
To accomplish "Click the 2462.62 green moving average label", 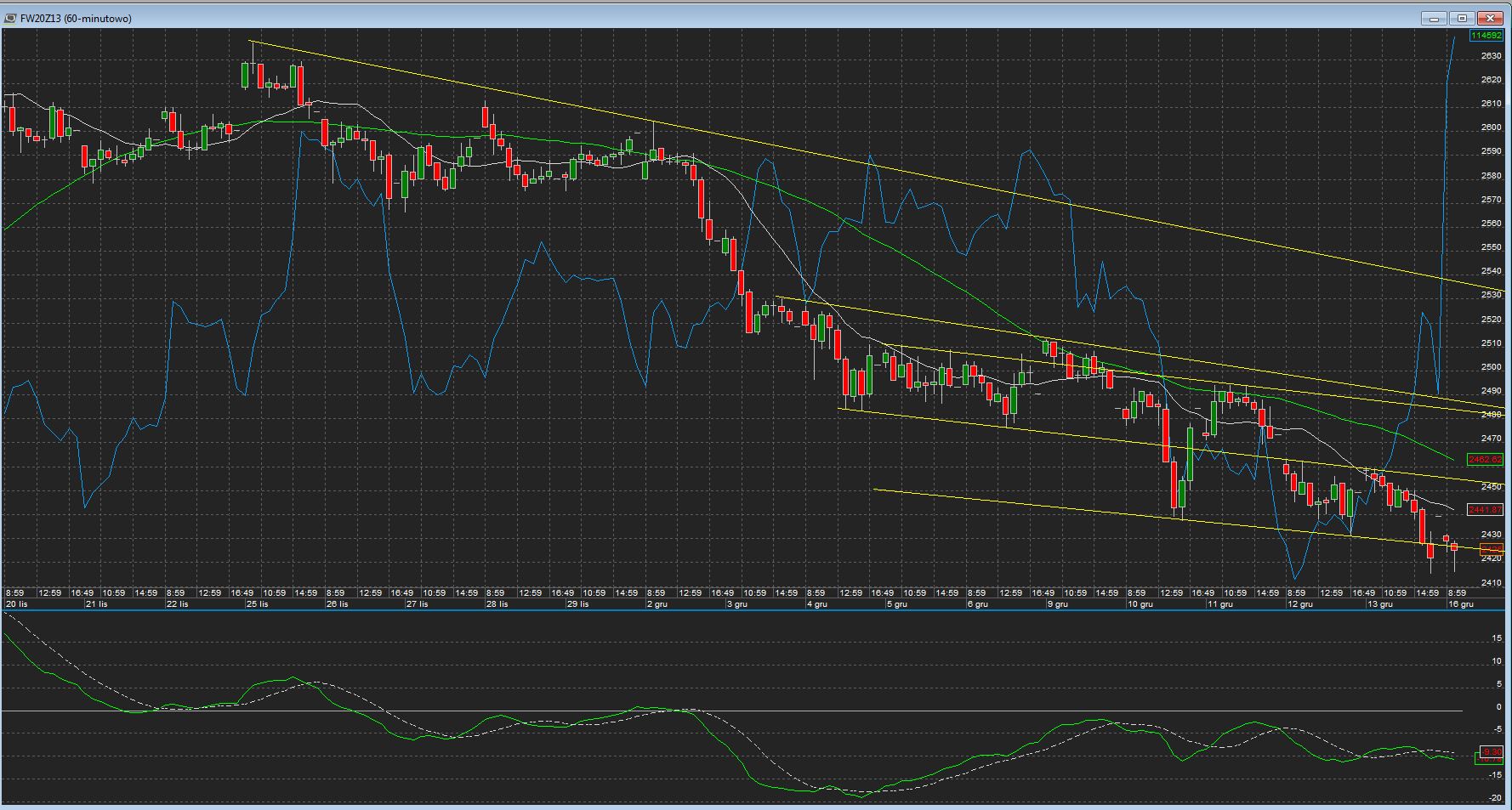I will 1486,460.
